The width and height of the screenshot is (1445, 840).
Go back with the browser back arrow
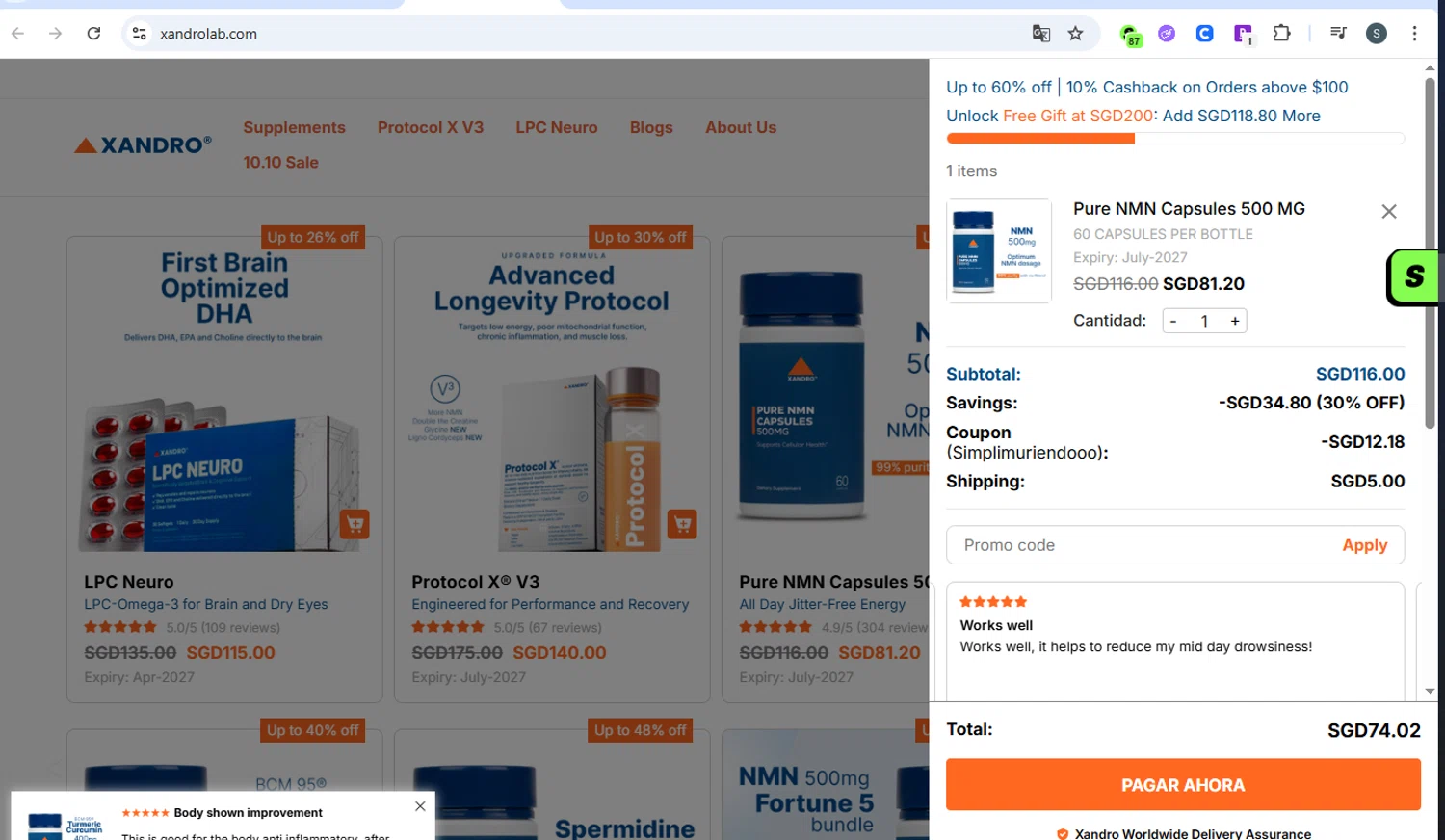pyautogui.click(x=17, y=34)
